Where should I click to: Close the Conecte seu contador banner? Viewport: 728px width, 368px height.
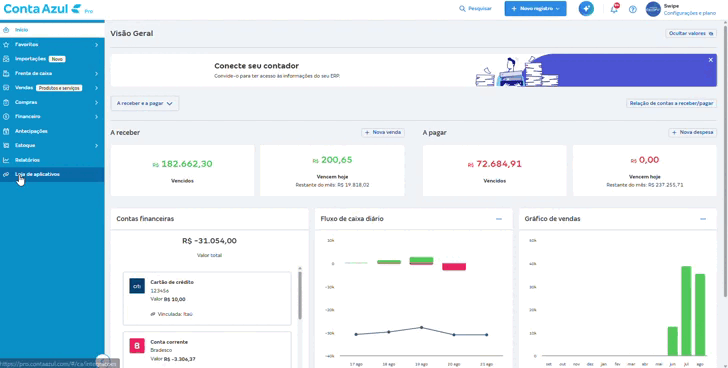point(710,60)
